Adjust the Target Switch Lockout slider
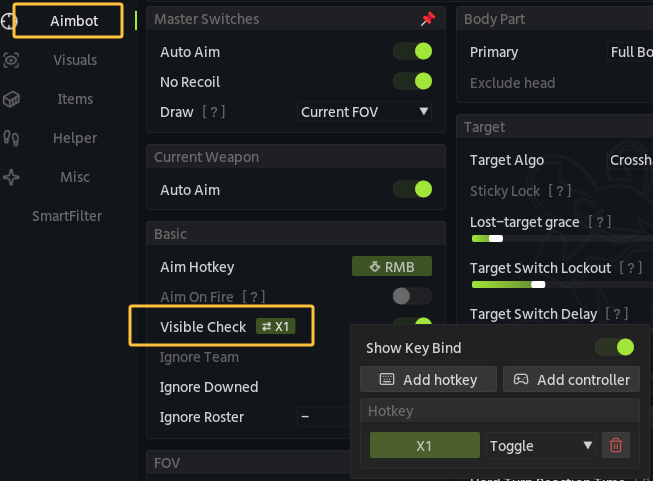This screenshot has width=653, height=481. click(562, 284)
